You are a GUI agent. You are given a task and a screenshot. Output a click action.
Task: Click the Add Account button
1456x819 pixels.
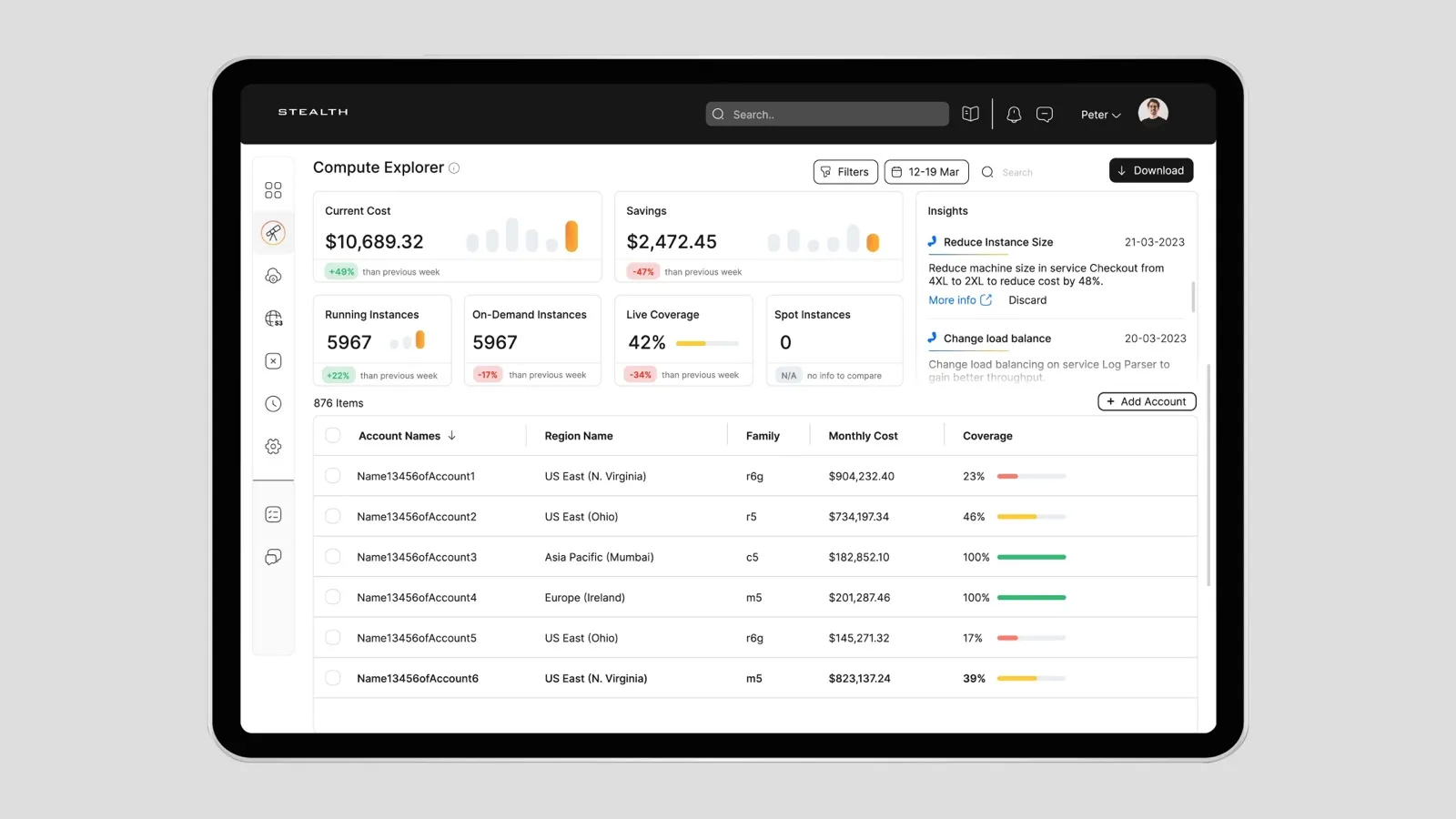click(x=1147, y=401)
